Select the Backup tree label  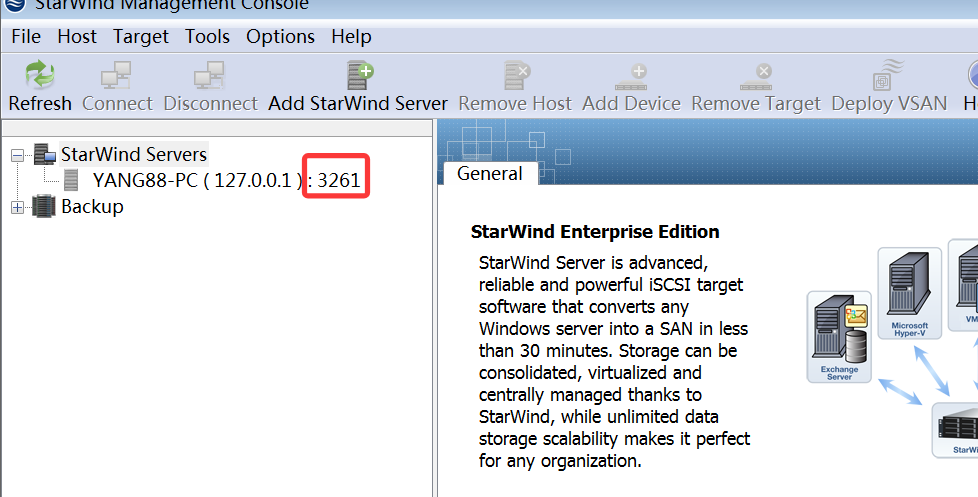(92, 206)
